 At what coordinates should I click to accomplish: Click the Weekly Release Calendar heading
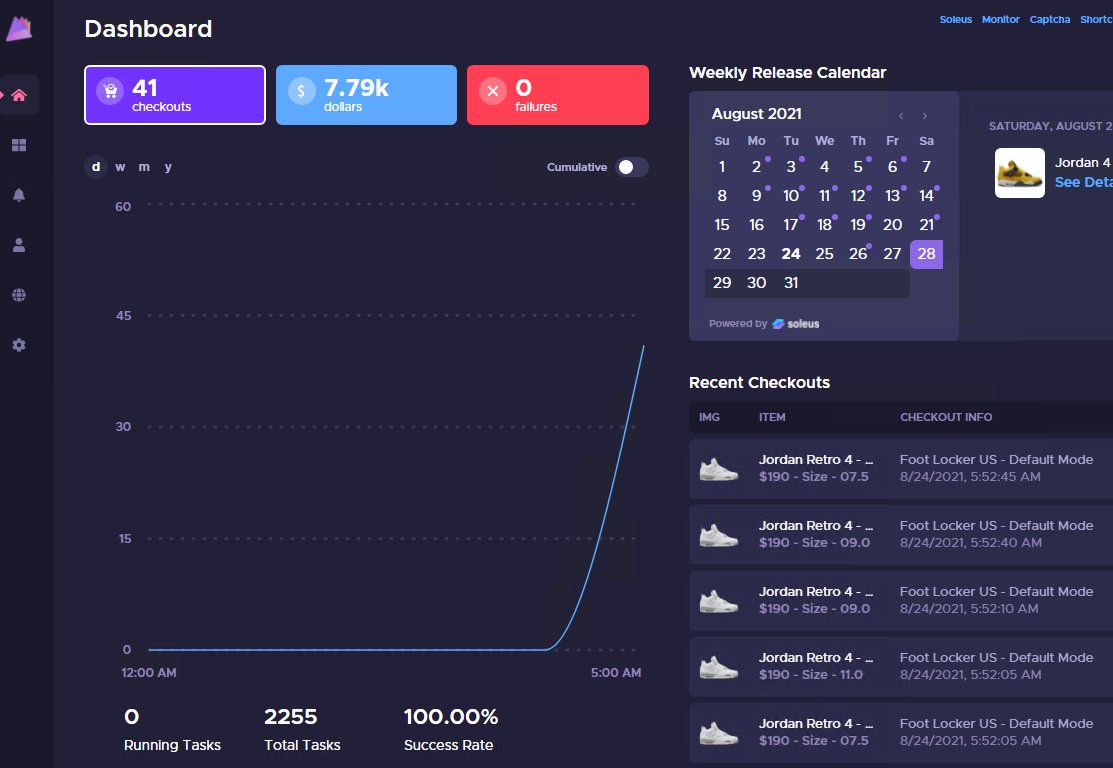[787, 72]
